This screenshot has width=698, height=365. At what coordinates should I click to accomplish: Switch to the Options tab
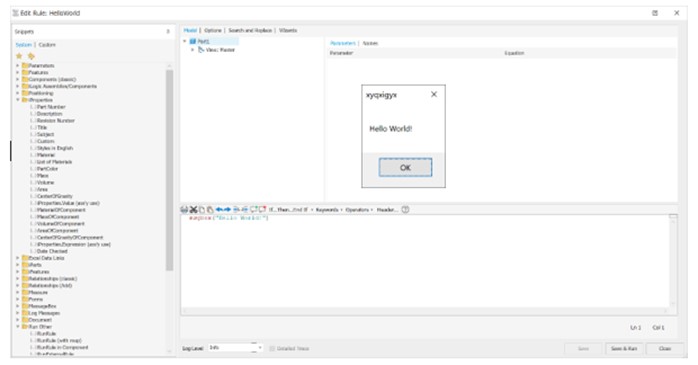pos(213,30)
